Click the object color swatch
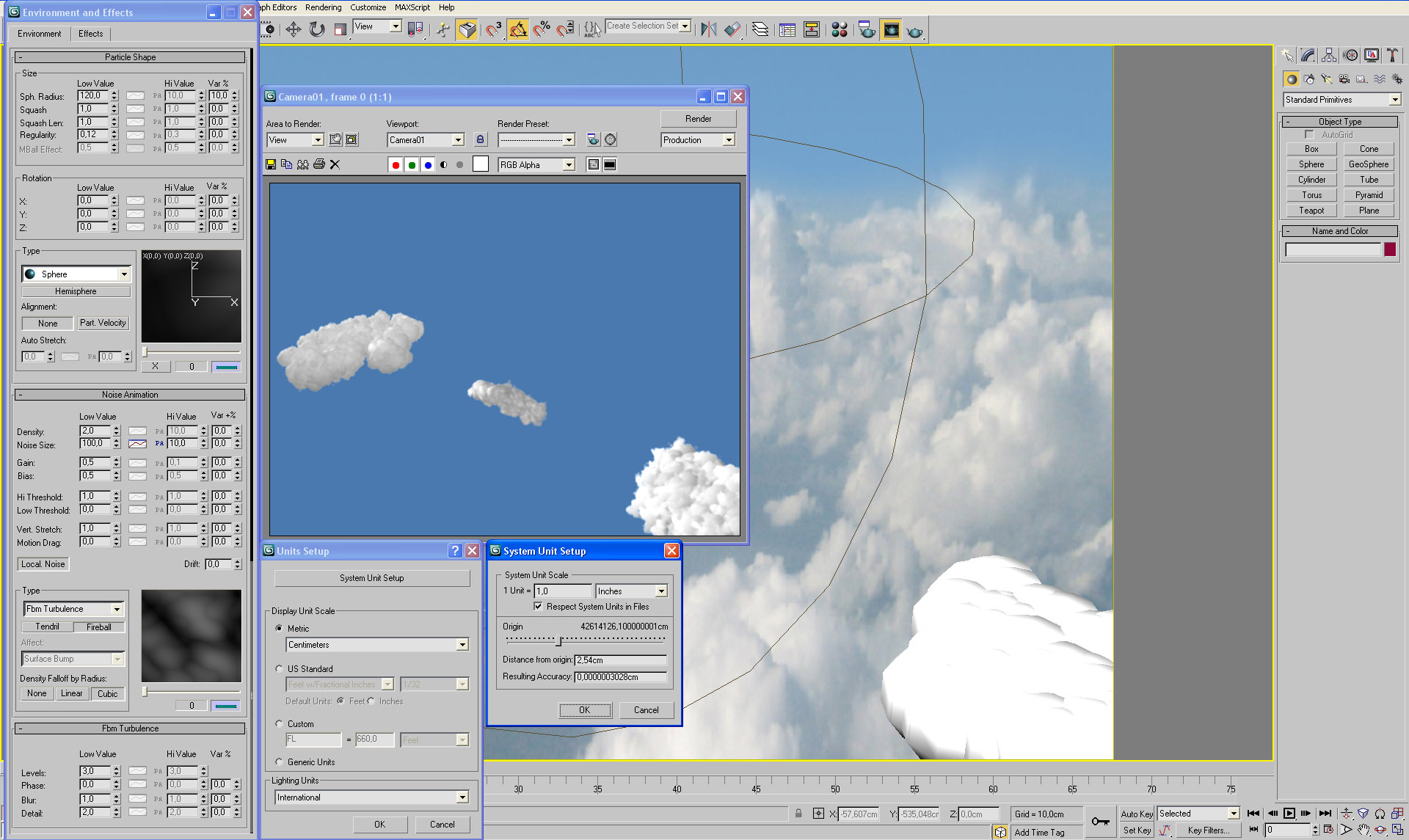Image resolution: width=1409 pixels, height=840 pixels. click(x=1389, y=249)
